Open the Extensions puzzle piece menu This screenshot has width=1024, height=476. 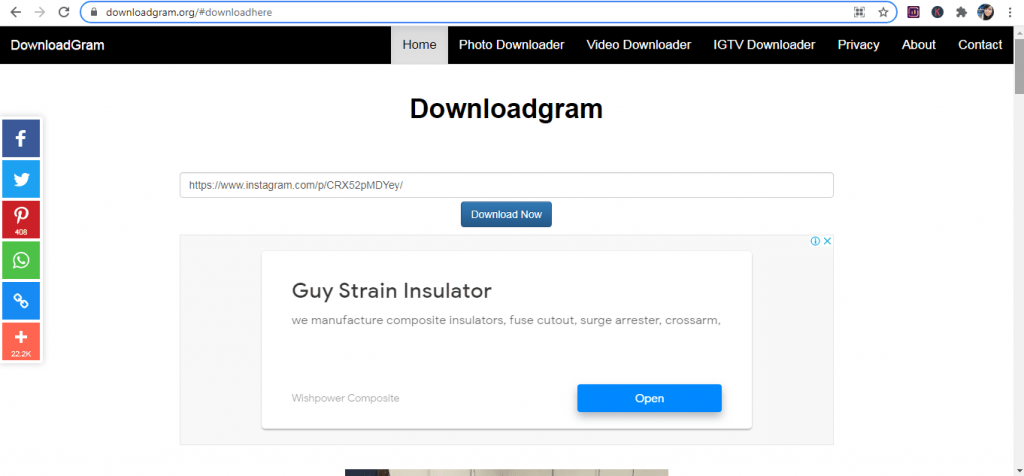click(x=961, y=12)
